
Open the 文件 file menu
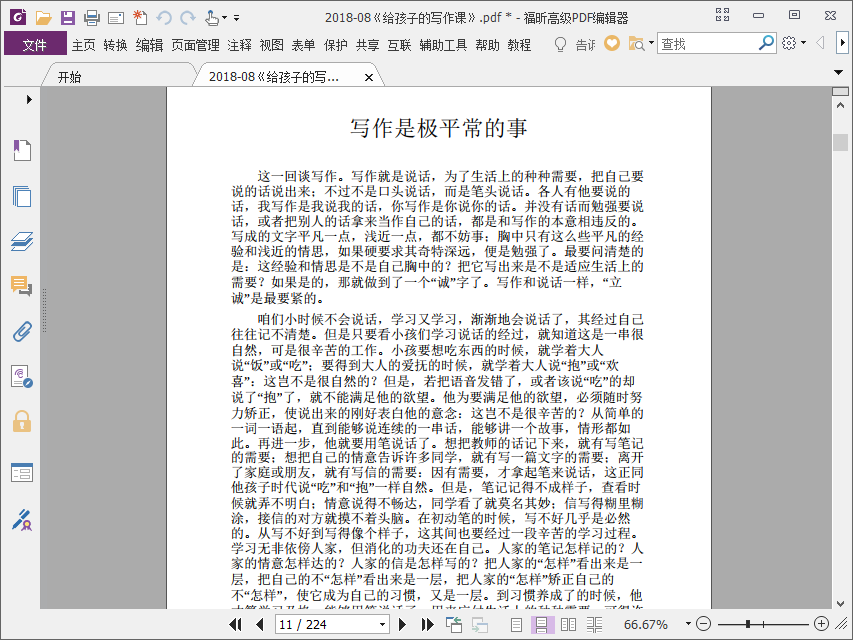coord(35,44)
